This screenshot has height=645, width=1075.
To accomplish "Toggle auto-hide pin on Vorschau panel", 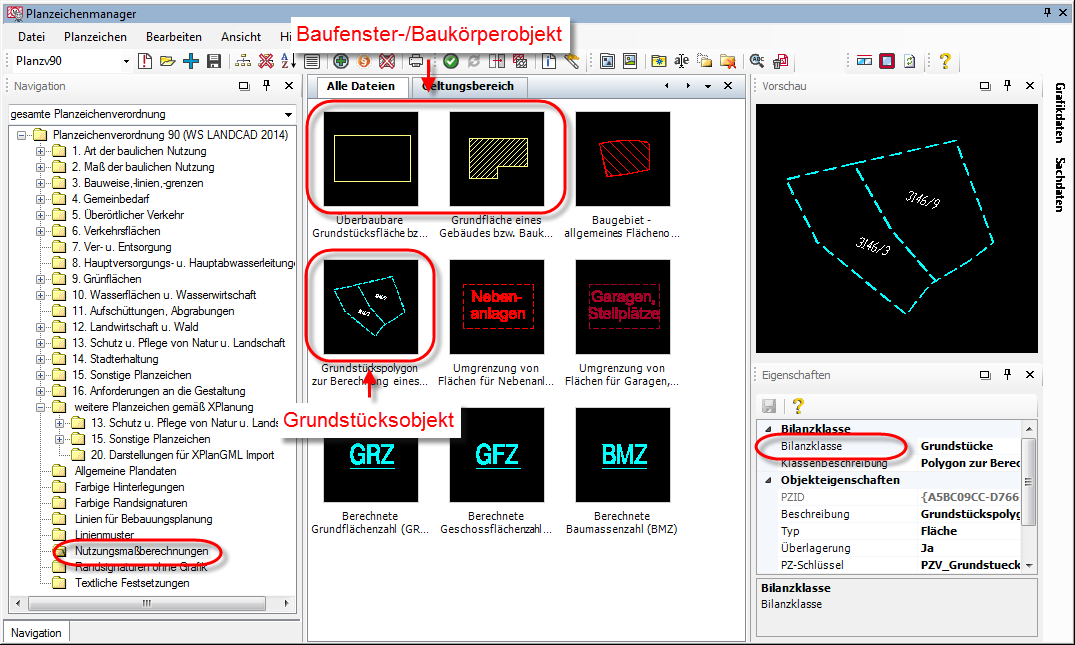I will (x=1005, y=87).
